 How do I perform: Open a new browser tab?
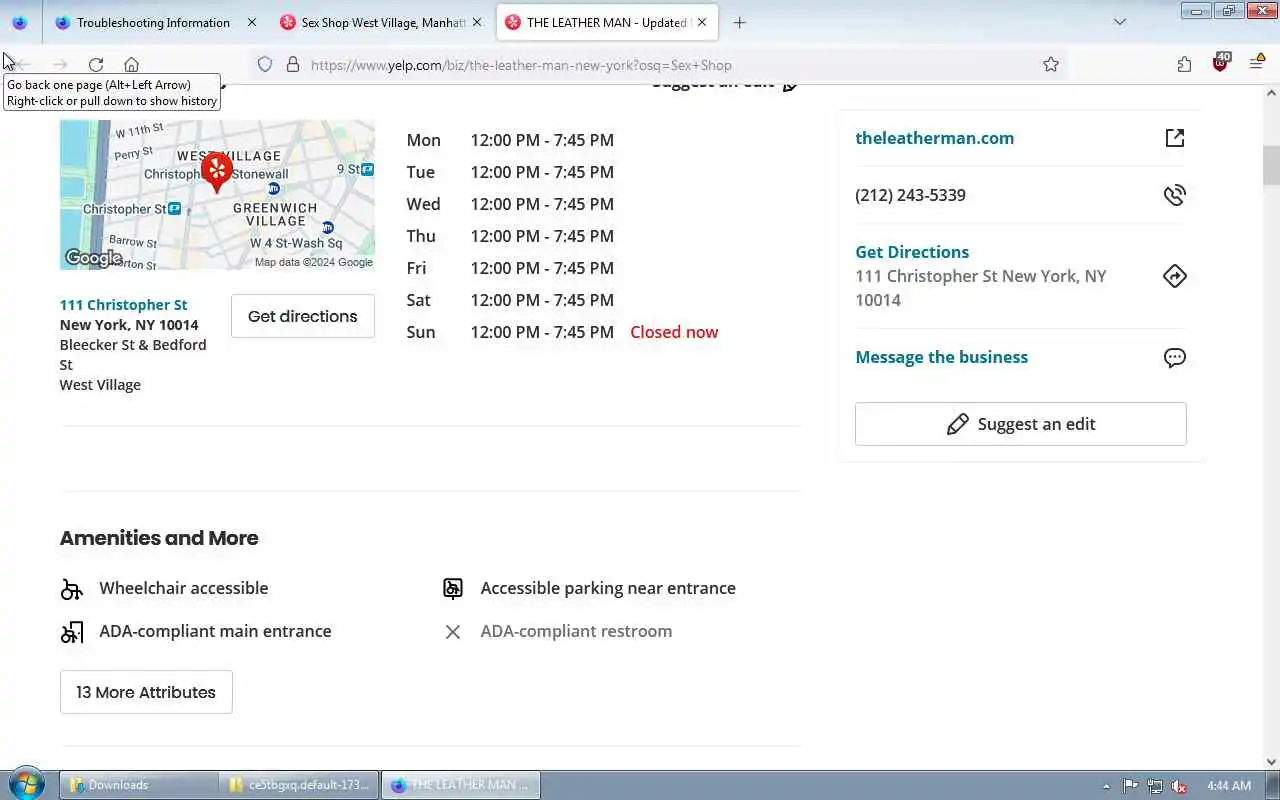pyautogui.click(x=739, y=22)
